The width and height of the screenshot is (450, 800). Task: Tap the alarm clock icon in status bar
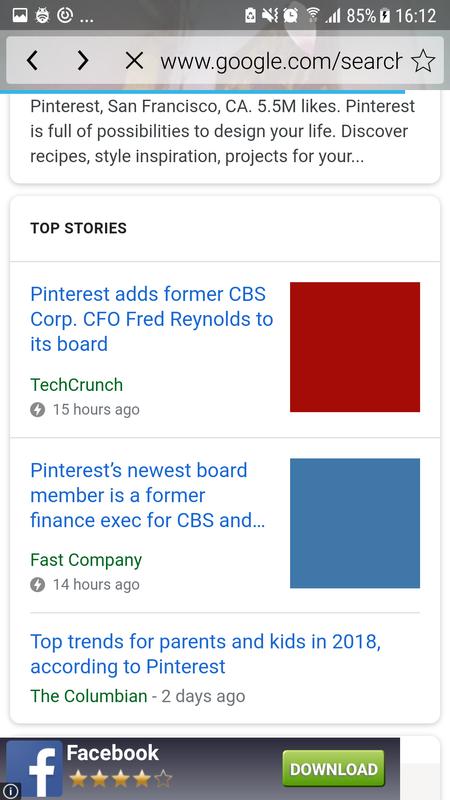pyautogui.click(x=290, y=16)
